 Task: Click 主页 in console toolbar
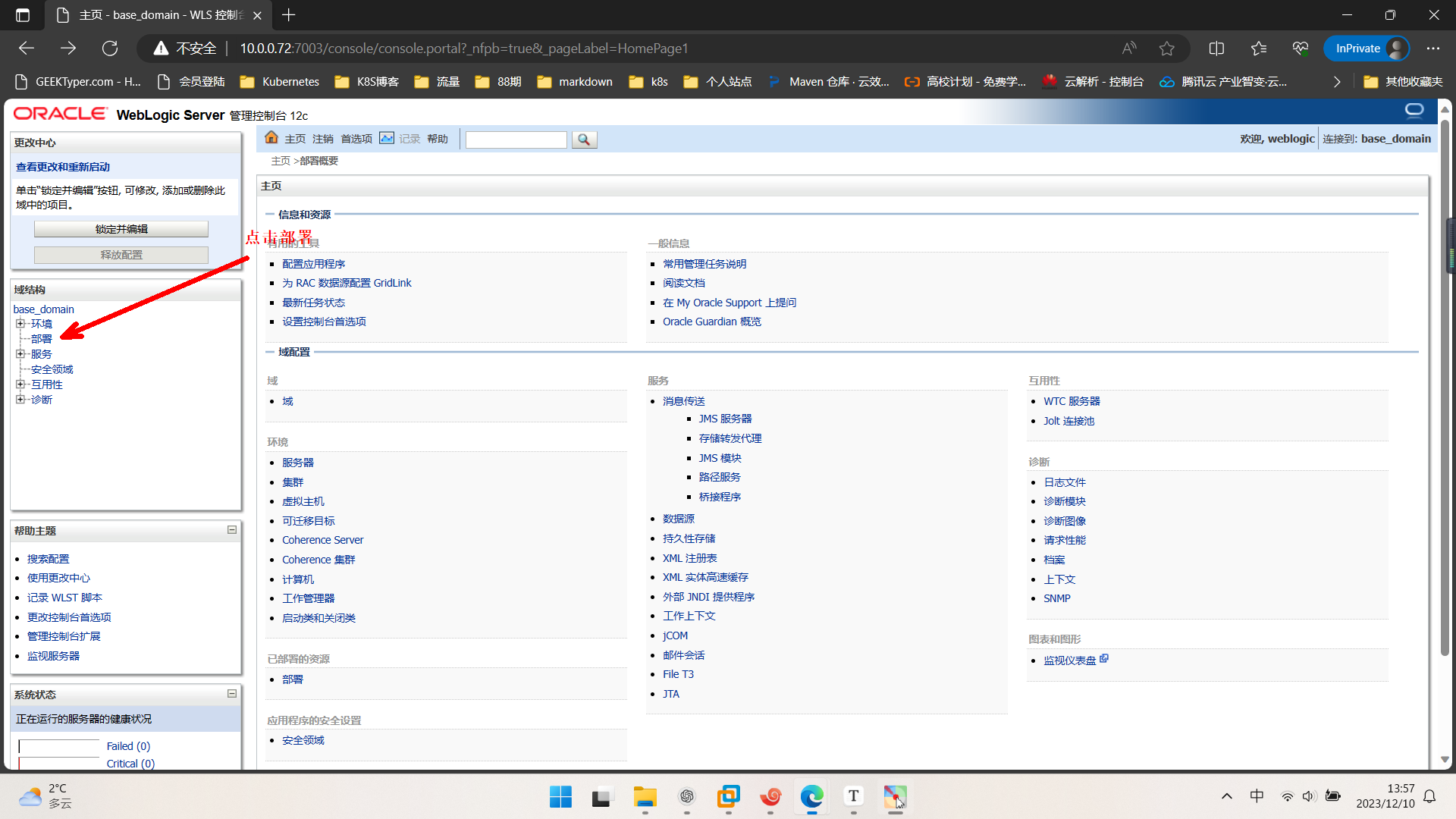click(x=295, y=139)
